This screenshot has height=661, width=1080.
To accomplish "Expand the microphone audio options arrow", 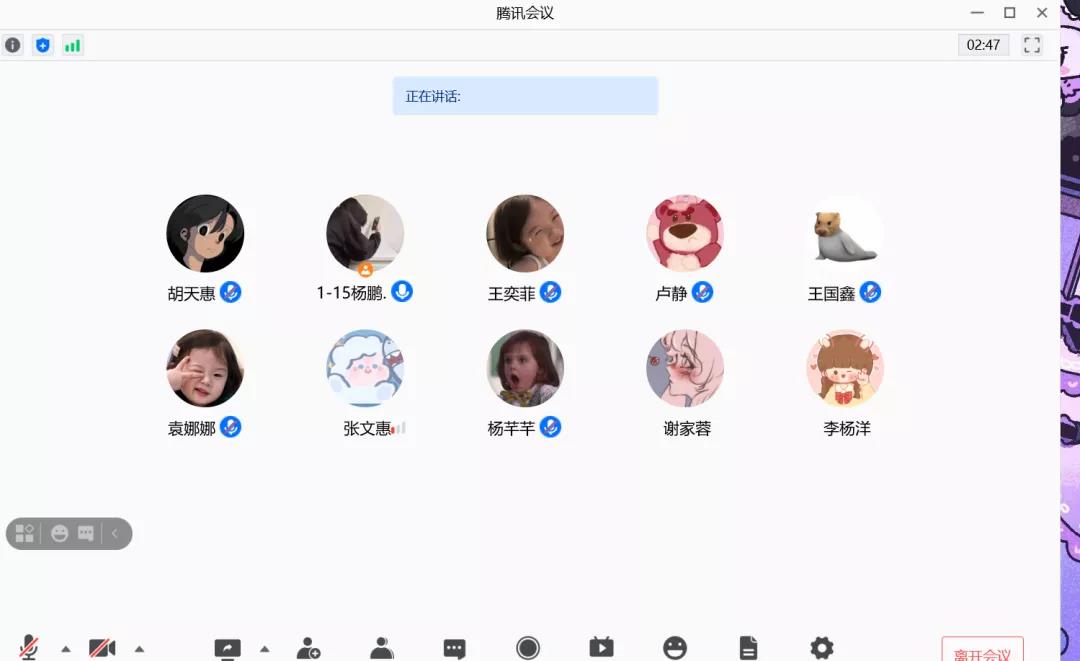I will (66, 648).
